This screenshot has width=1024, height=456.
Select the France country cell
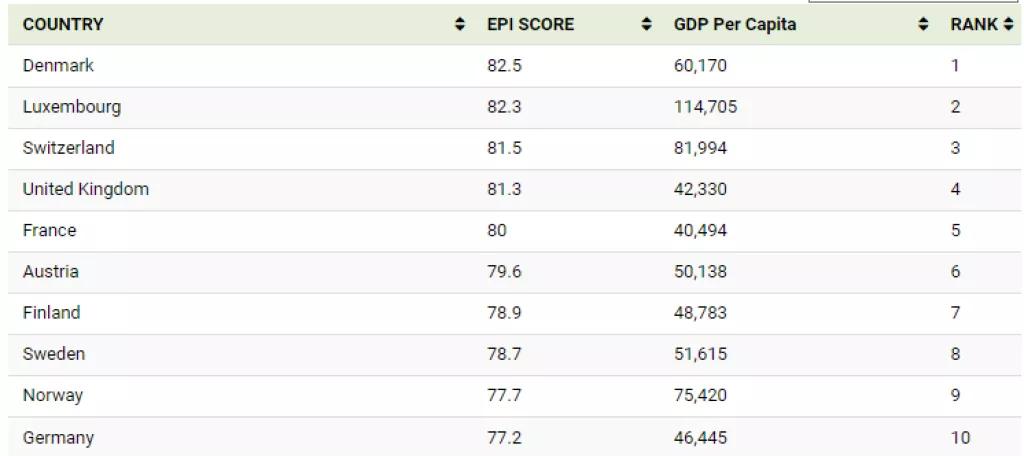[x=49, y=230]
